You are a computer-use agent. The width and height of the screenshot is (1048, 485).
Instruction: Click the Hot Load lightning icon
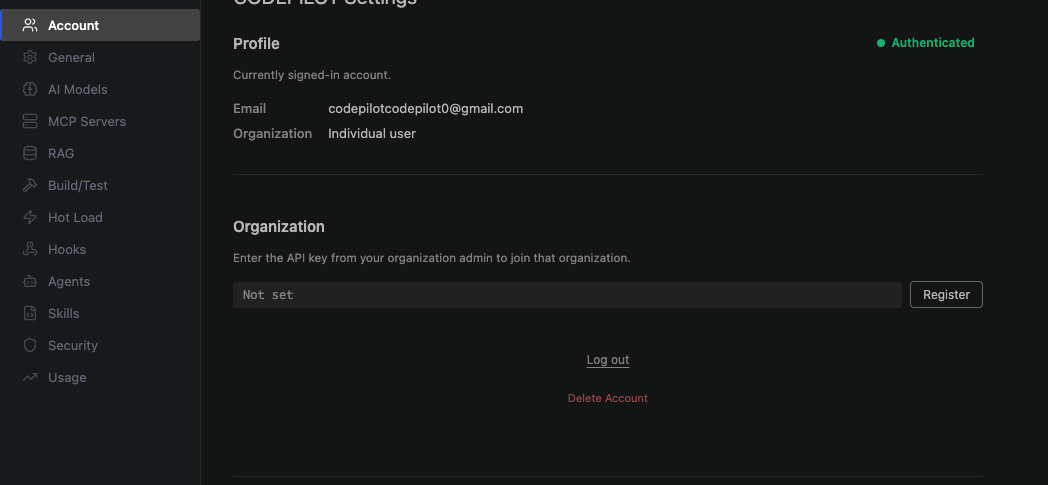29,218
